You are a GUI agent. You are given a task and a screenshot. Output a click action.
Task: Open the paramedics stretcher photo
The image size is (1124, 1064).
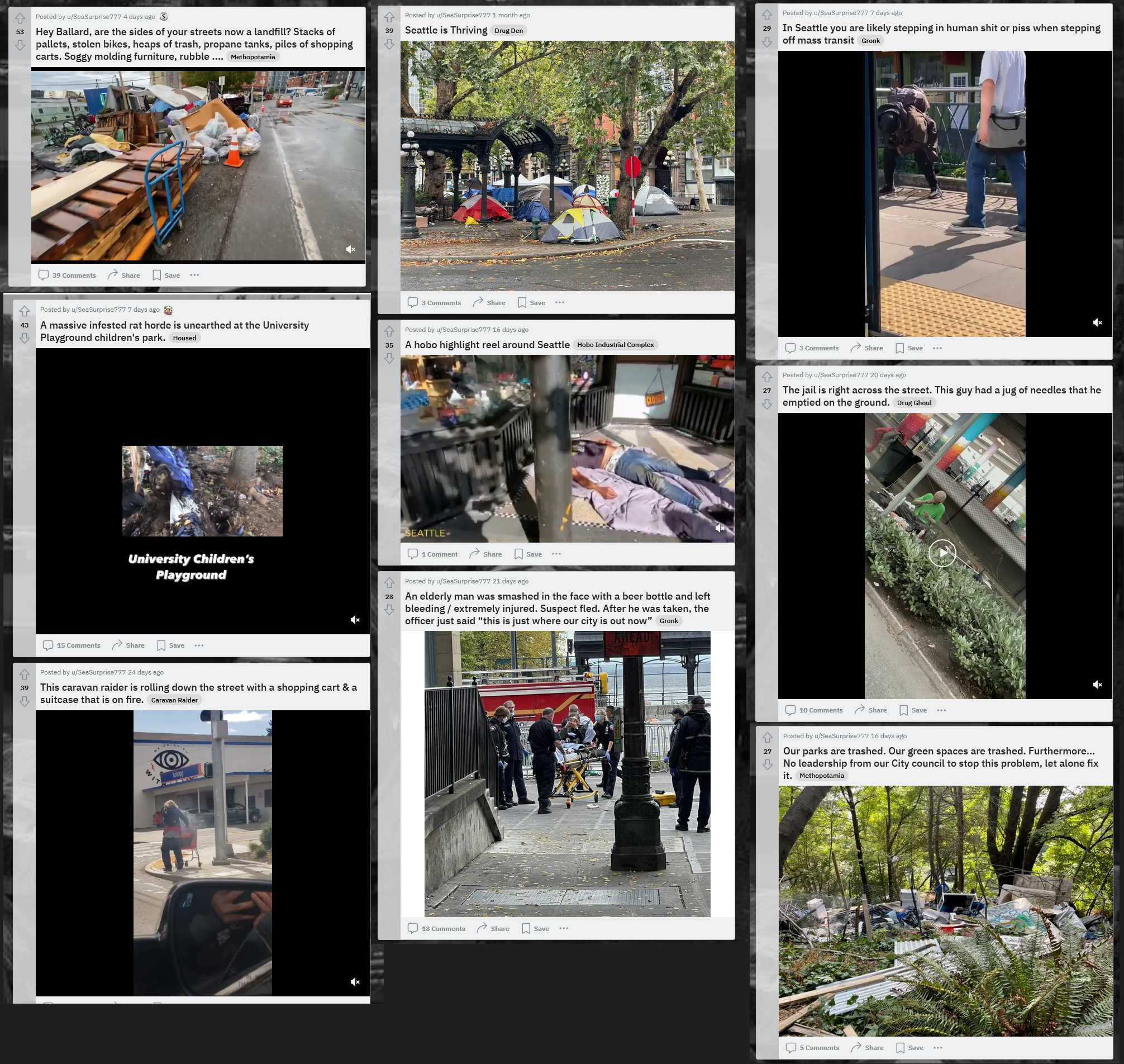pos(567,773)
